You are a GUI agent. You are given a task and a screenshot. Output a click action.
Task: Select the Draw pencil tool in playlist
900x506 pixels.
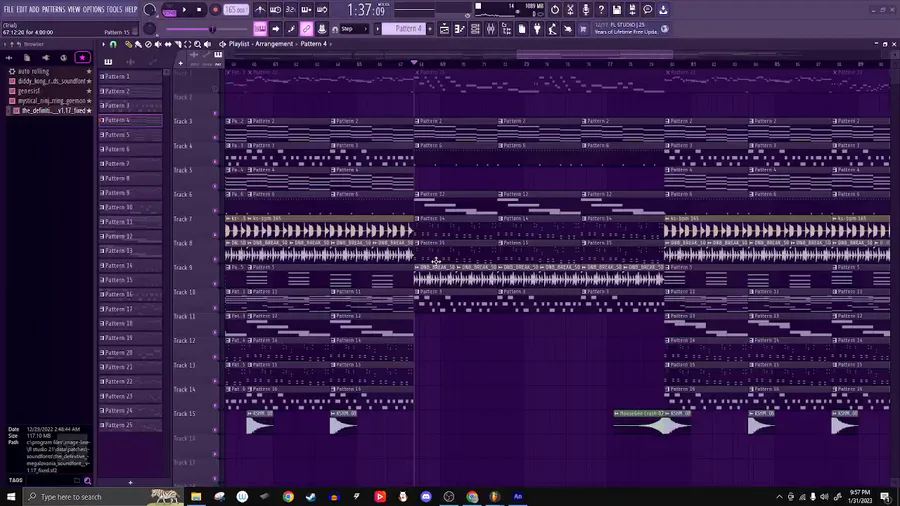click(129, 44)
